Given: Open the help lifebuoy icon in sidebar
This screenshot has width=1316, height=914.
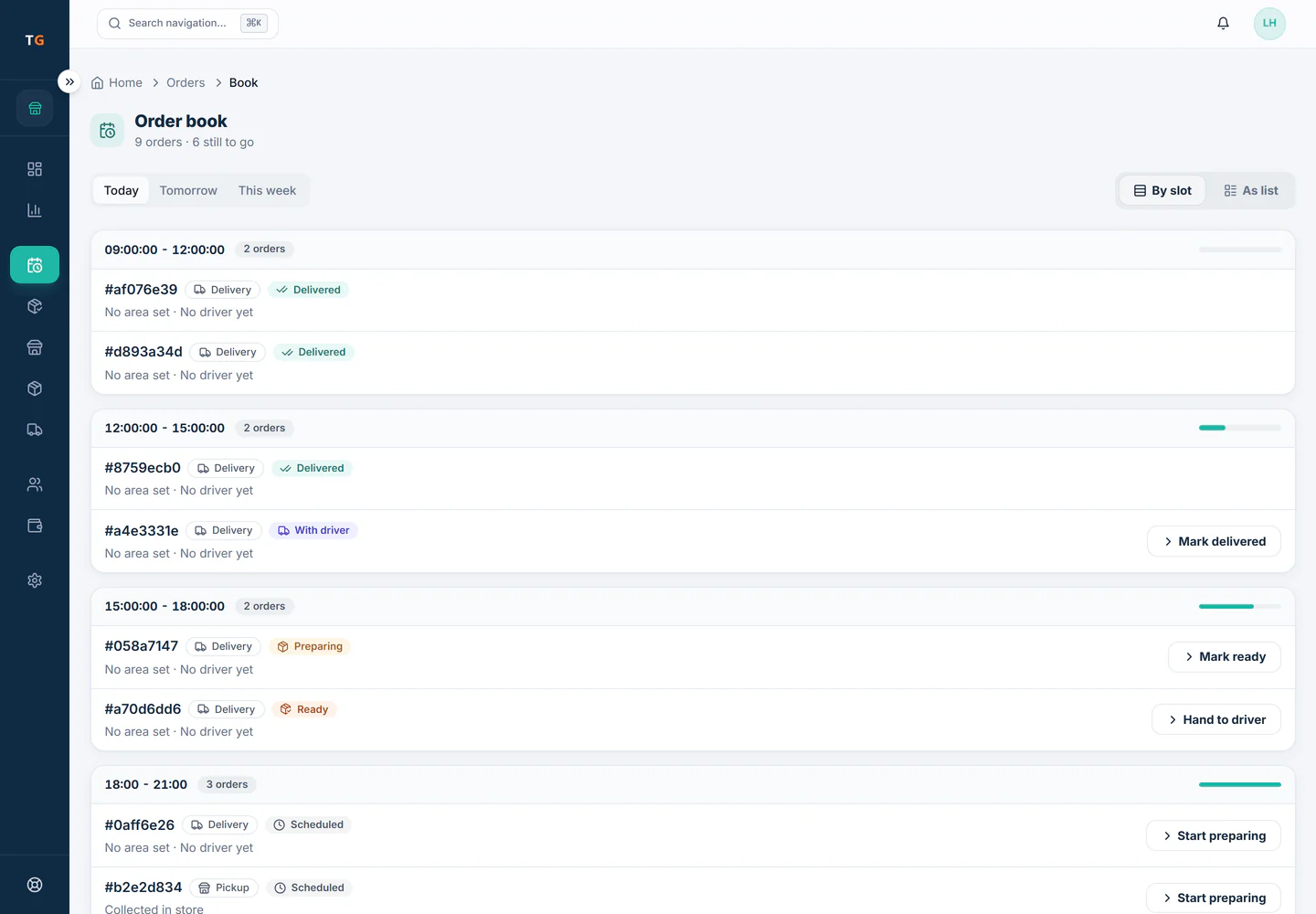Looking at the screenshot, I should tap(35, 885).
